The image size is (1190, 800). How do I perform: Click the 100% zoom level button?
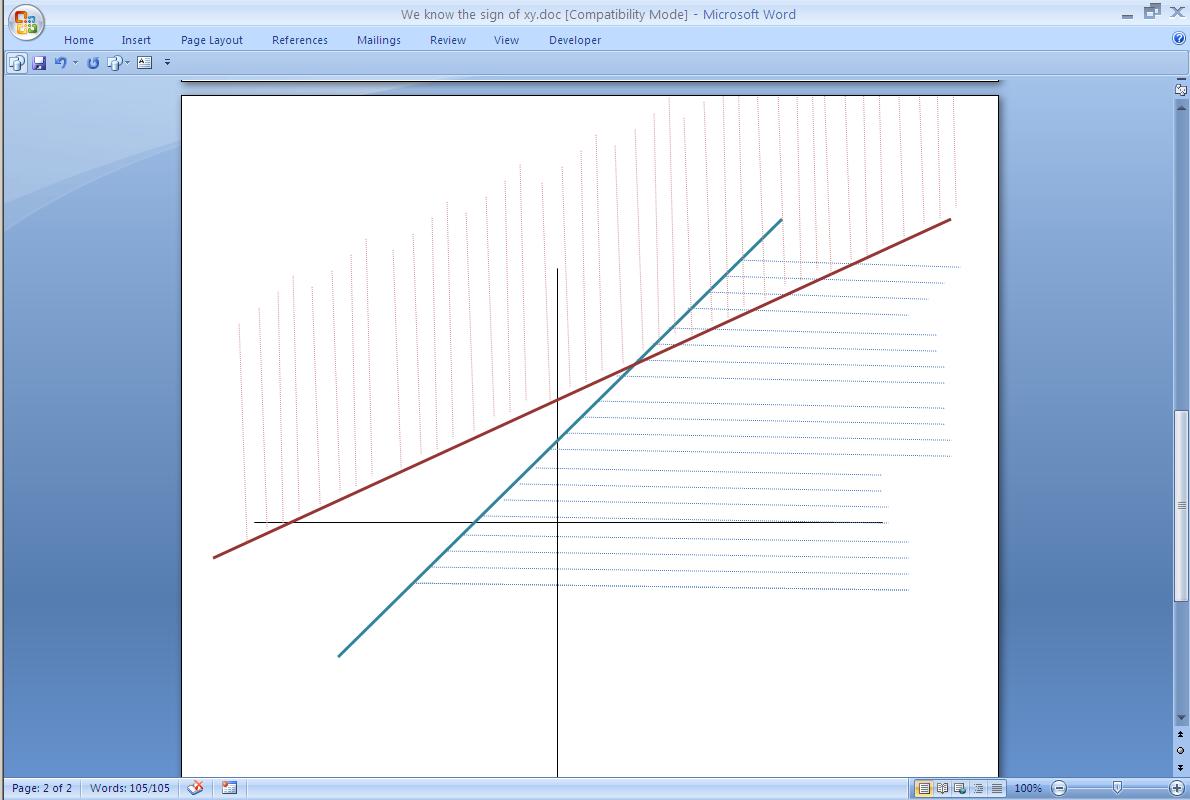pyautogui.click(x=1027, y=788)
